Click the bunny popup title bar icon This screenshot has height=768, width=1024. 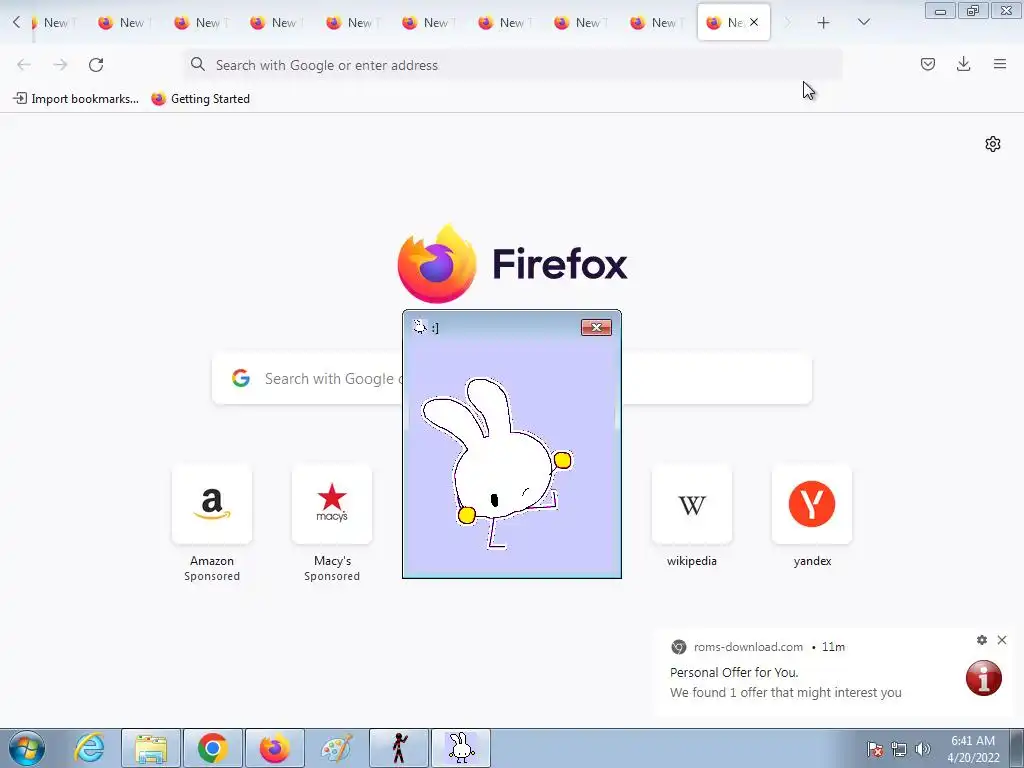(419, 327)
